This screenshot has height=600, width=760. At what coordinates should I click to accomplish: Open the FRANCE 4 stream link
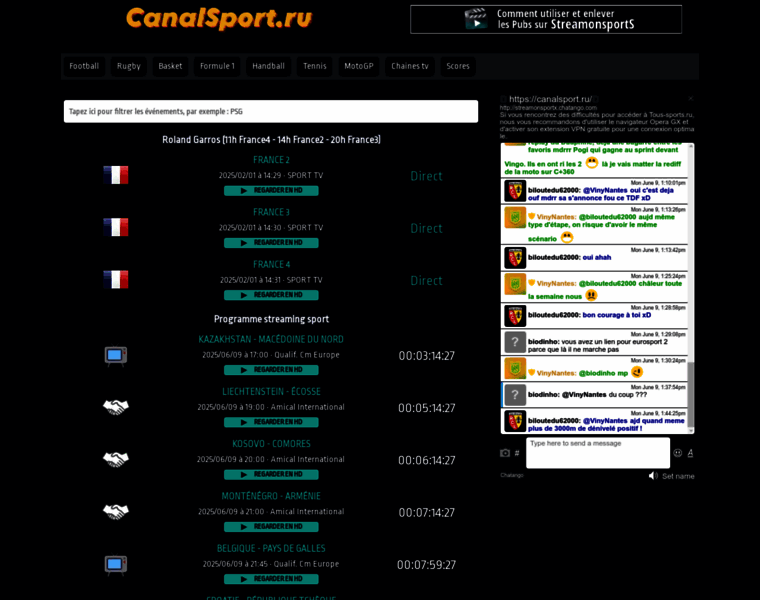[271, 265]
